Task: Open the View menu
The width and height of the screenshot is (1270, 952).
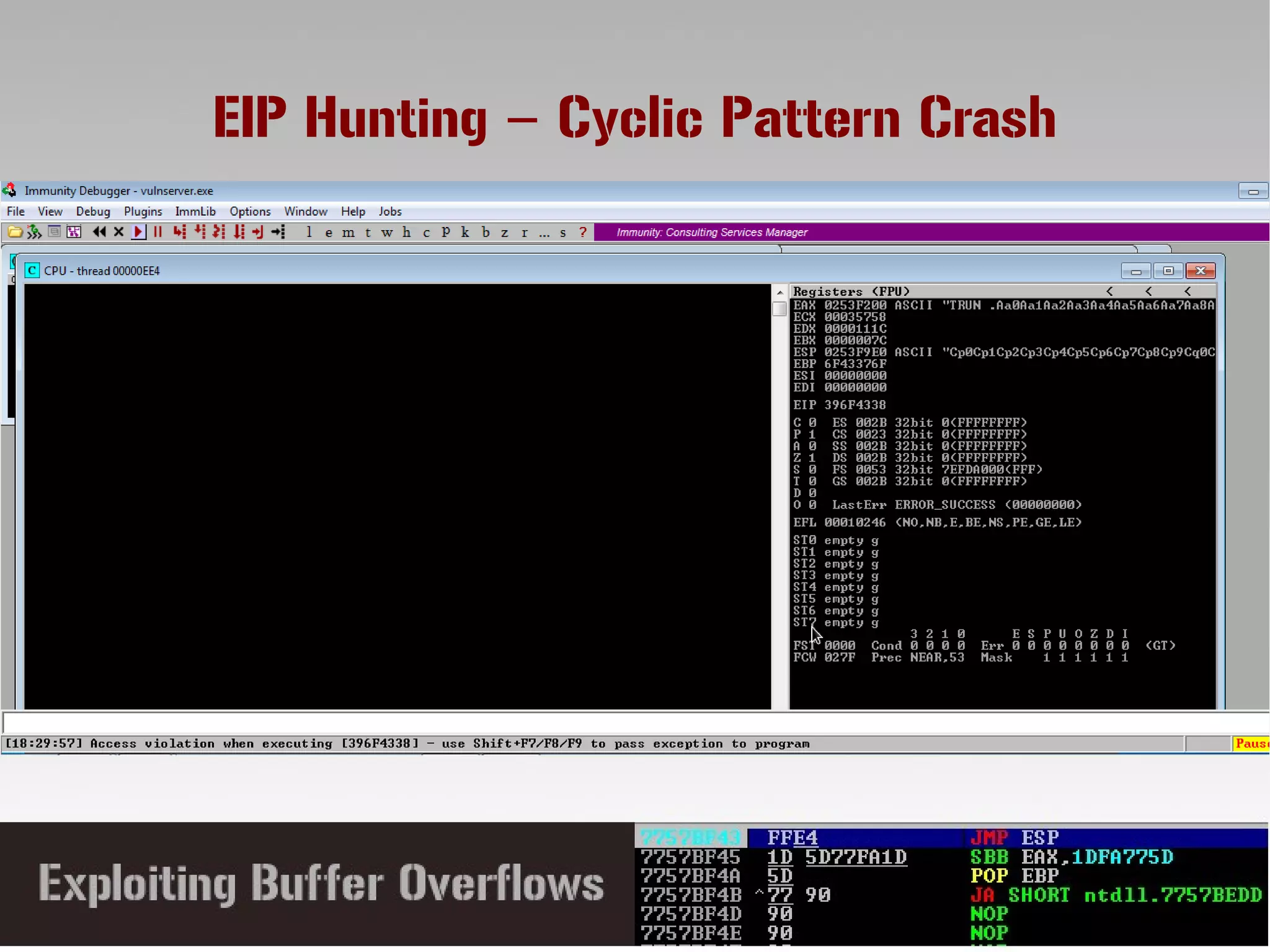Action: (50, 211)
